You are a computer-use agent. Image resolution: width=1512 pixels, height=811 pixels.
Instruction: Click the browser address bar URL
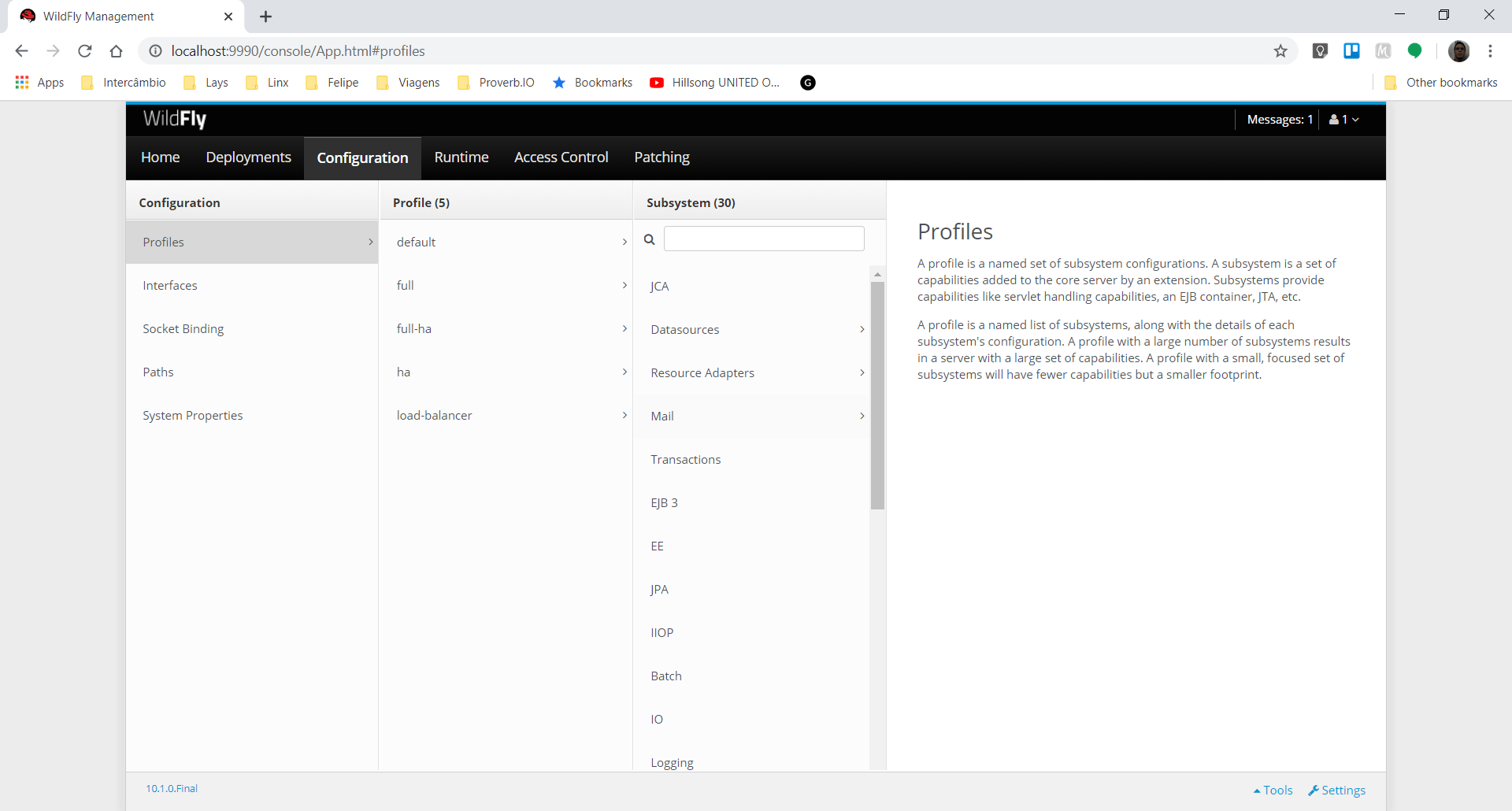298,51
